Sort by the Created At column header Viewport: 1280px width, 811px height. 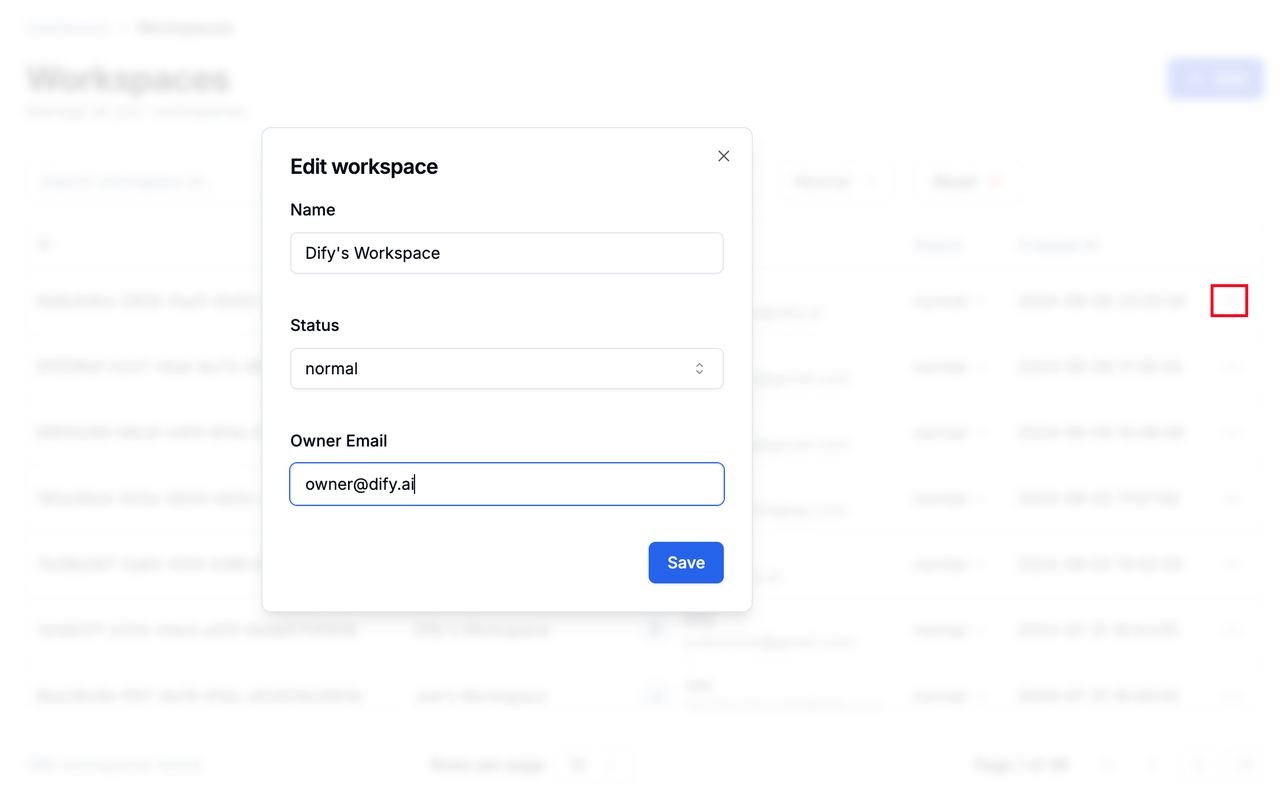tap(1058, 245)
